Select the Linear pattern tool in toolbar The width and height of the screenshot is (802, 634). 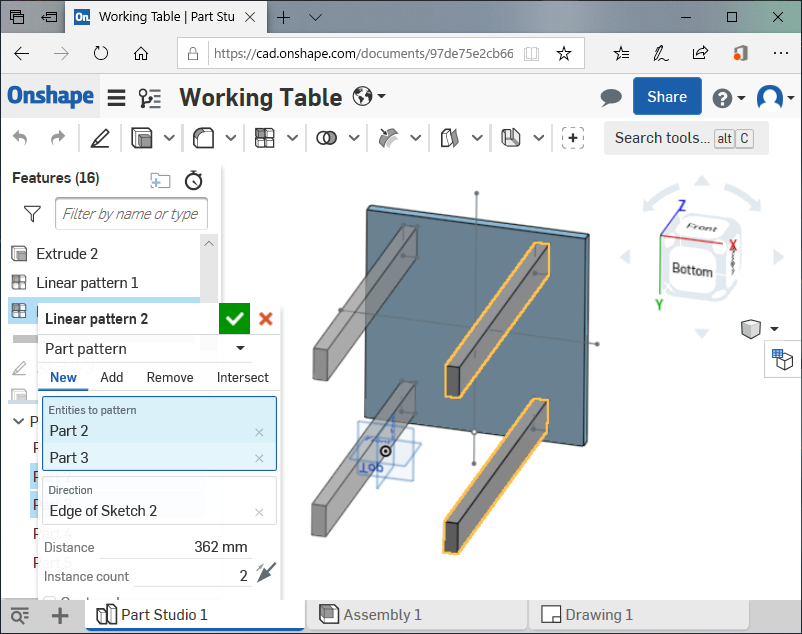point(264,138)
